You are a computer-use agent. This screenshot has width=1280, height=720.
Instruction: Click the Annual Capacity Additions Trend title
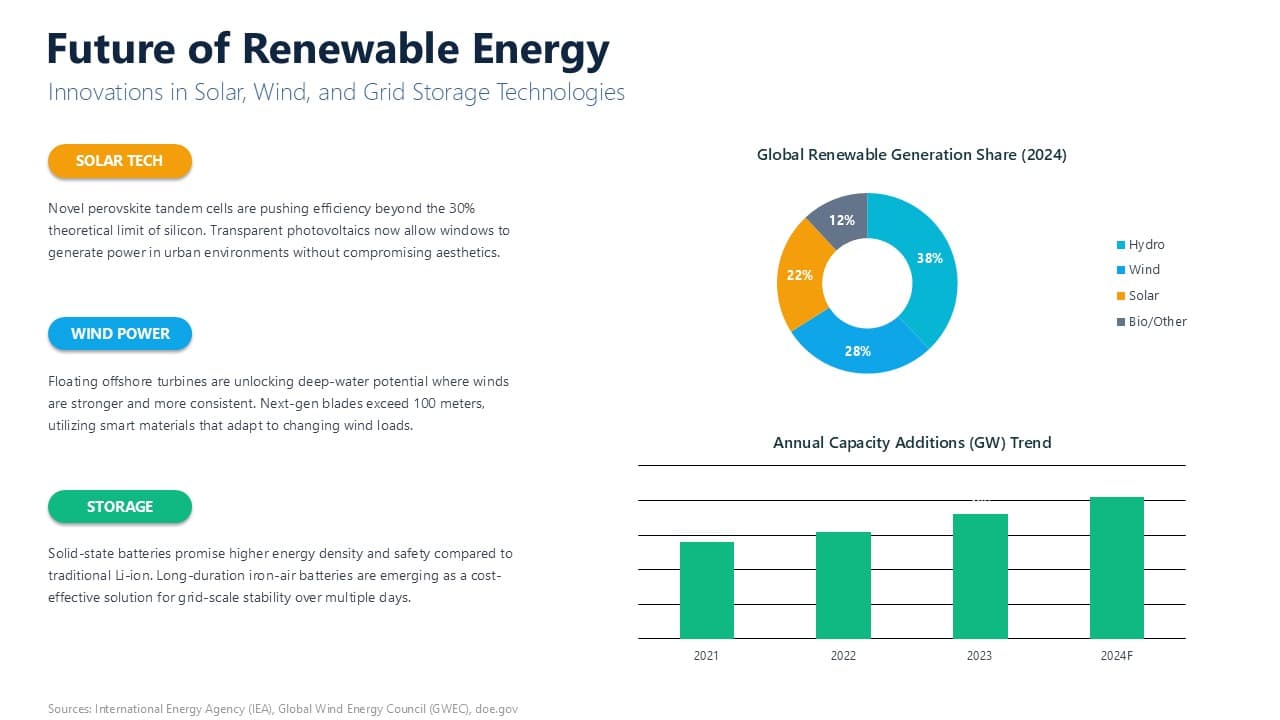pos(911,442)
